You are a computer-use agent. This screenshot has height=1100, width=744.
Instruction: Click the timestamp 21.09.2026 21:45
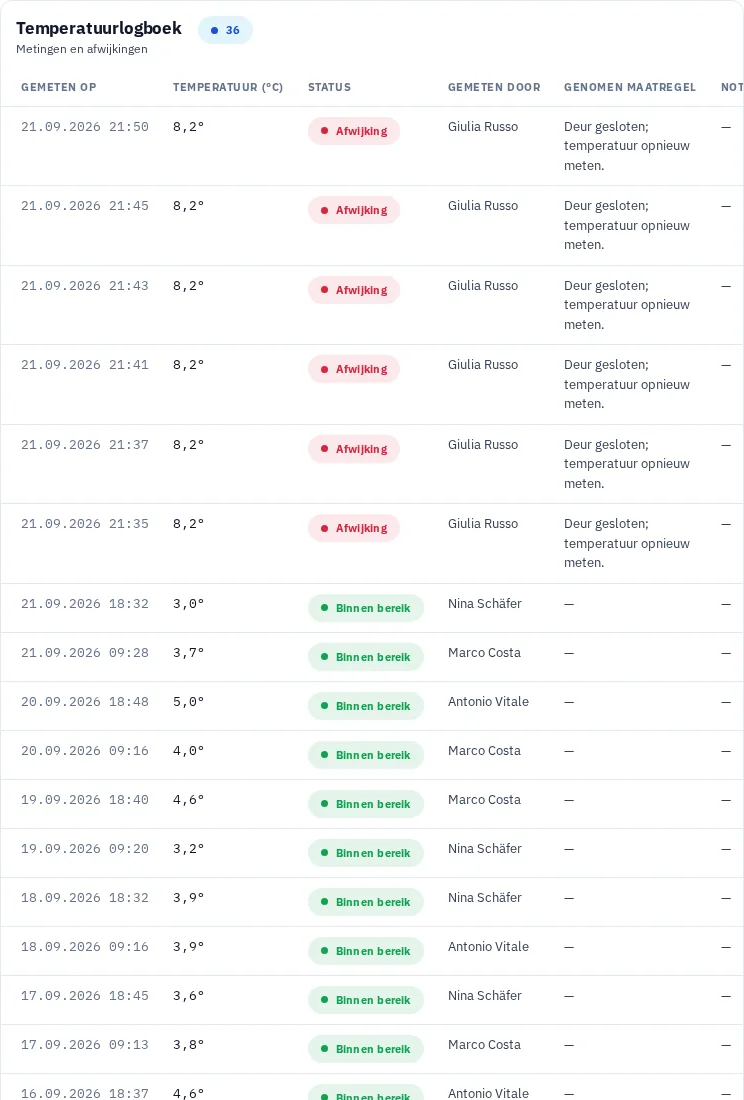click(x=85, y=206)
